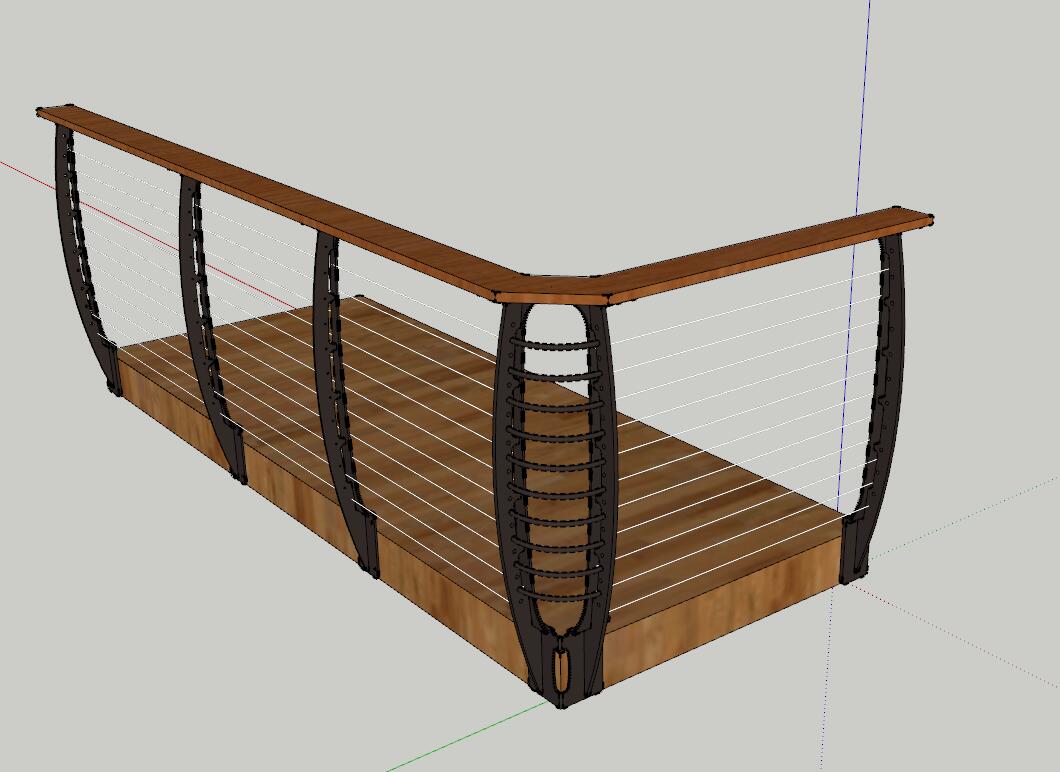
Task: Select the mitered corner piece of the handrail
Action: [556, 289]
